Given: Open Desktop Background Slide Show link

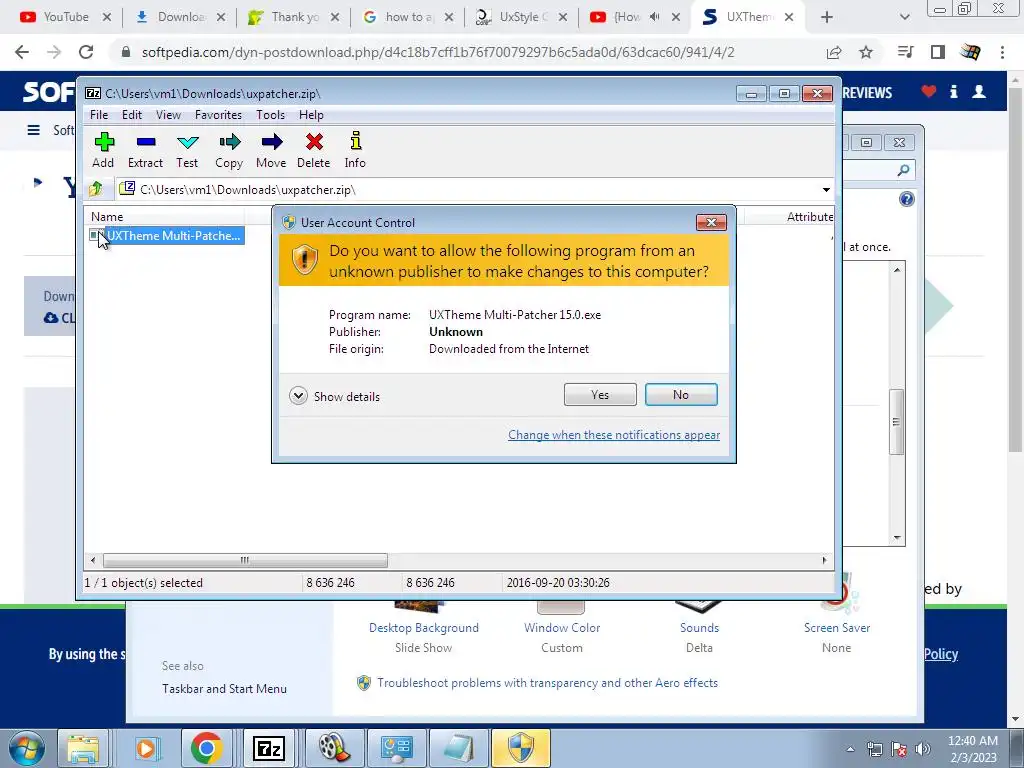Looking at the screenshot, I should [423, 629].
